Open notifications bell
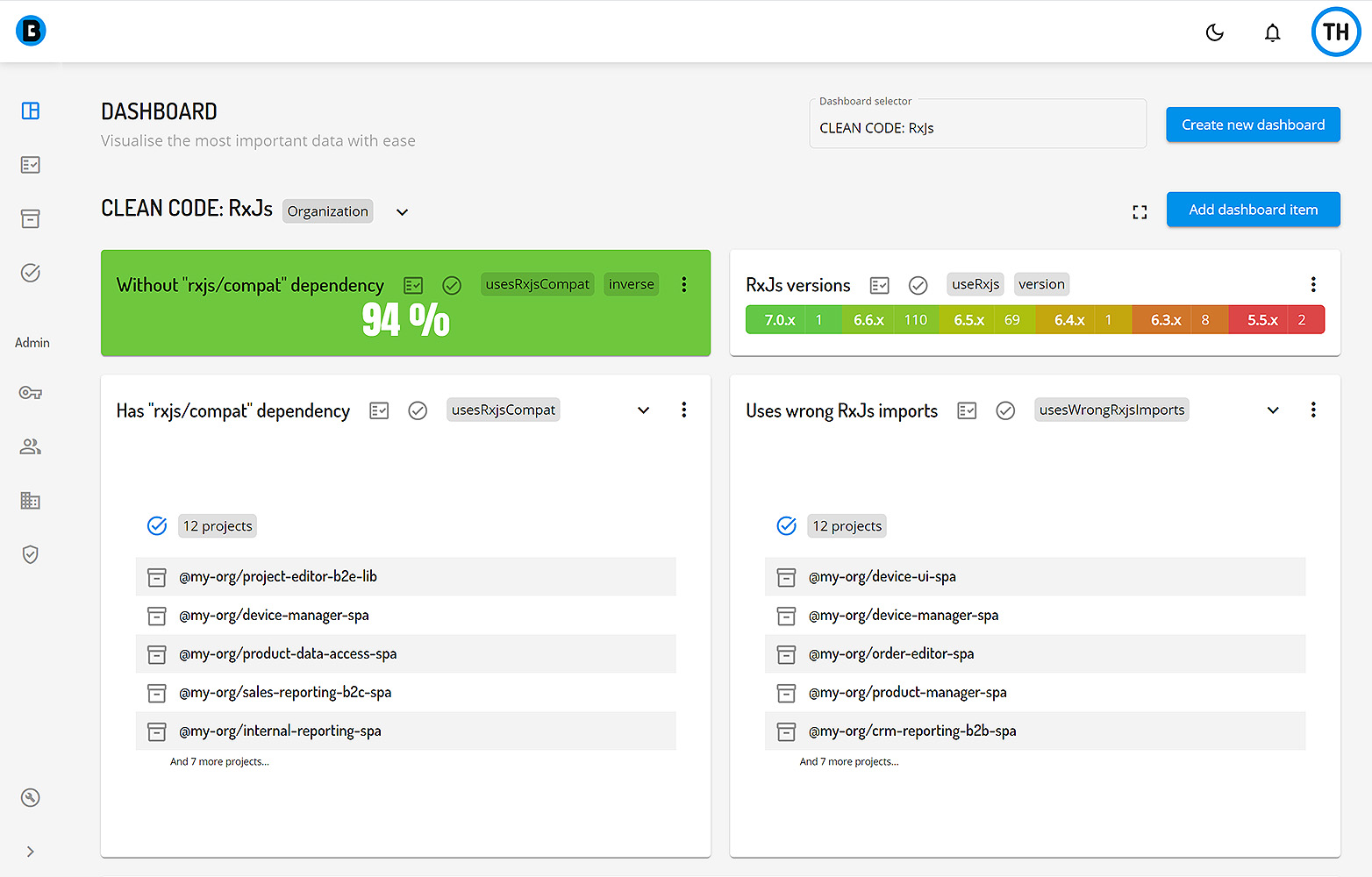This screenshot has height=877, width=1372. (x=1272, y=32)
